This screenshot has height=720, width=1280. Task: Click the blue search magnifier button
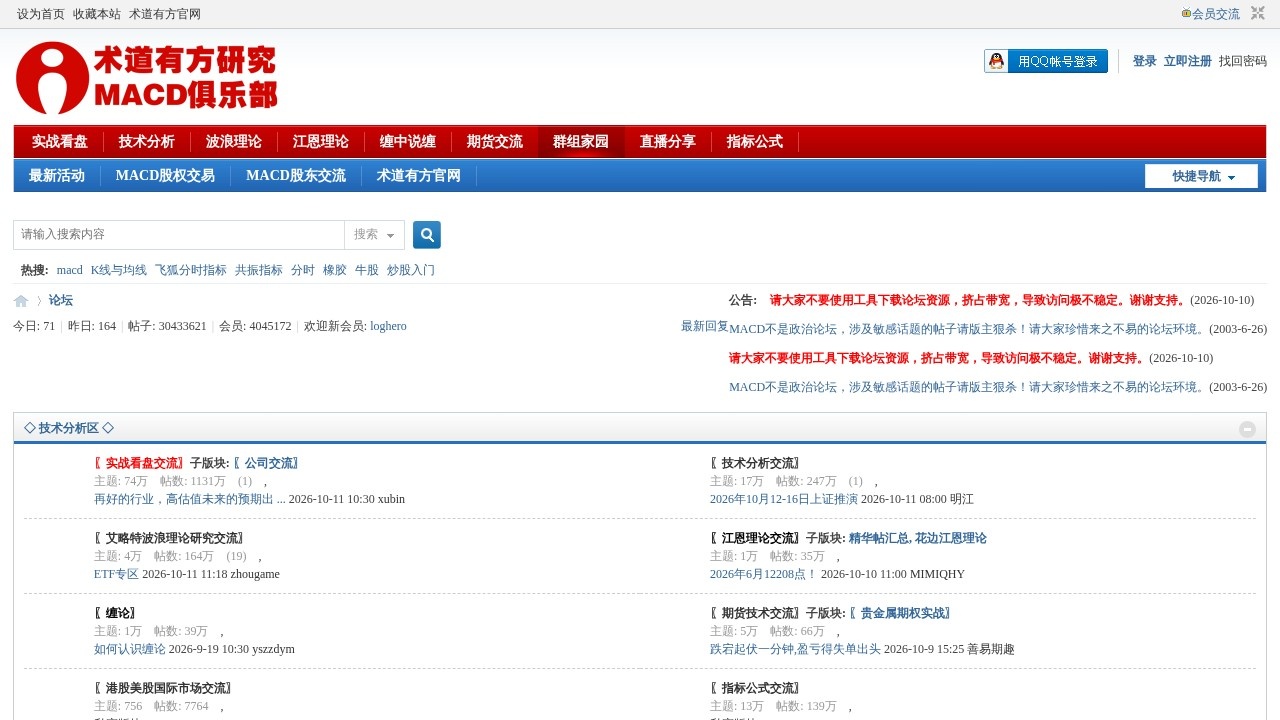427,235
